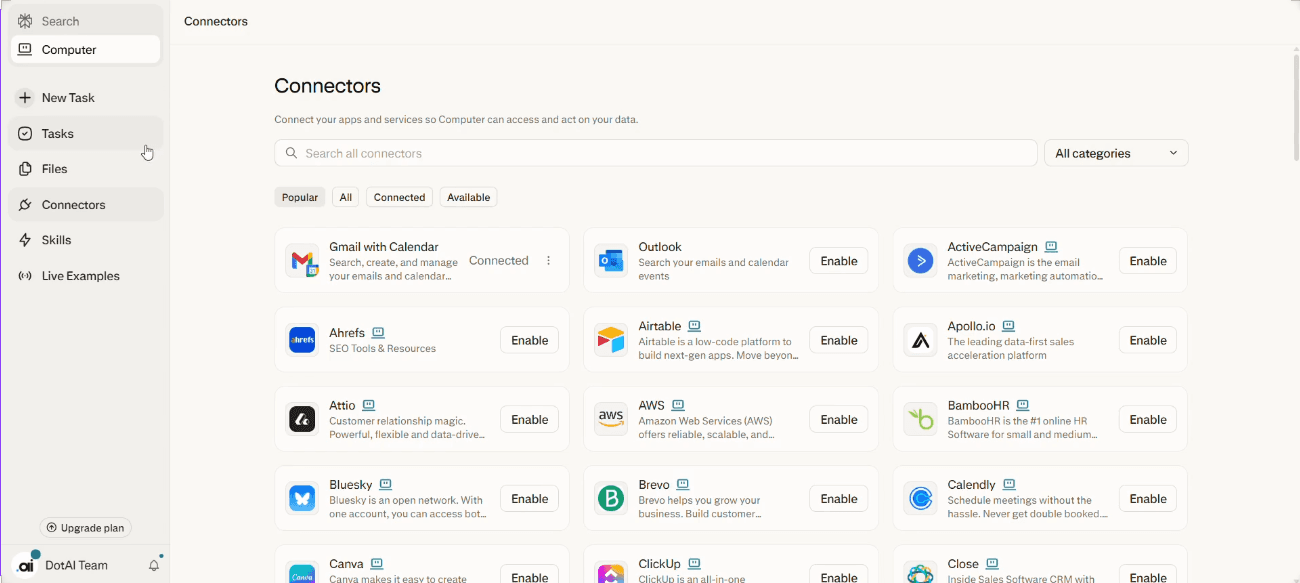Open Skills in the sidebar
Screen dimensions: 1300x583
click(85, 240)
